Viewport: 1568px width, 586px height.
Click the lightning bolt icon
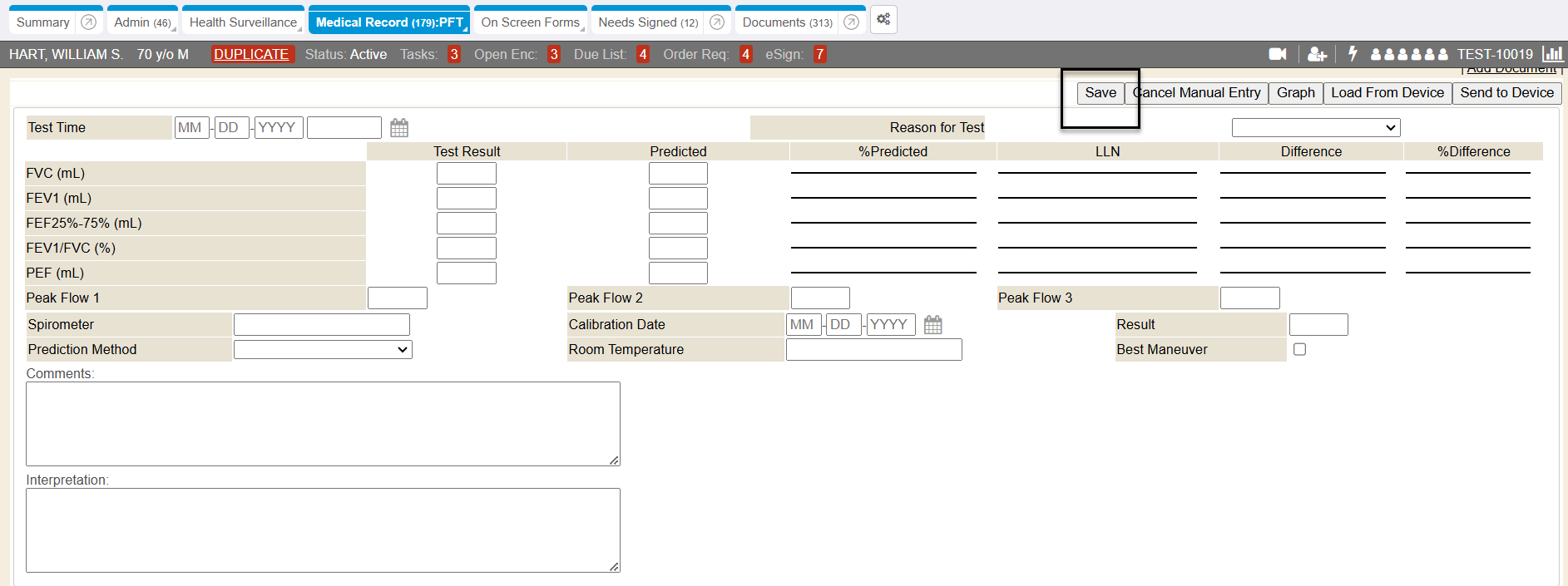pos(1353,54)
